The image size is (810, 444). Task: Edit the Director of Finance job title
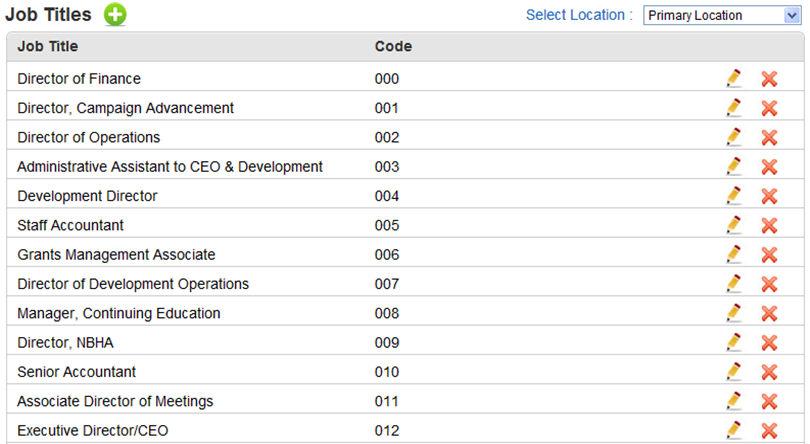coord(734,79)
